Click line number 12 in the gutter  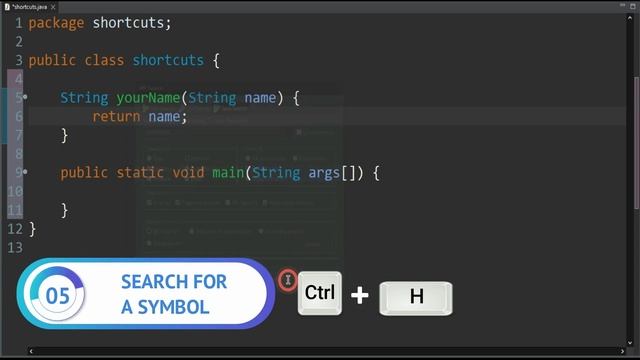coord(15,229)
